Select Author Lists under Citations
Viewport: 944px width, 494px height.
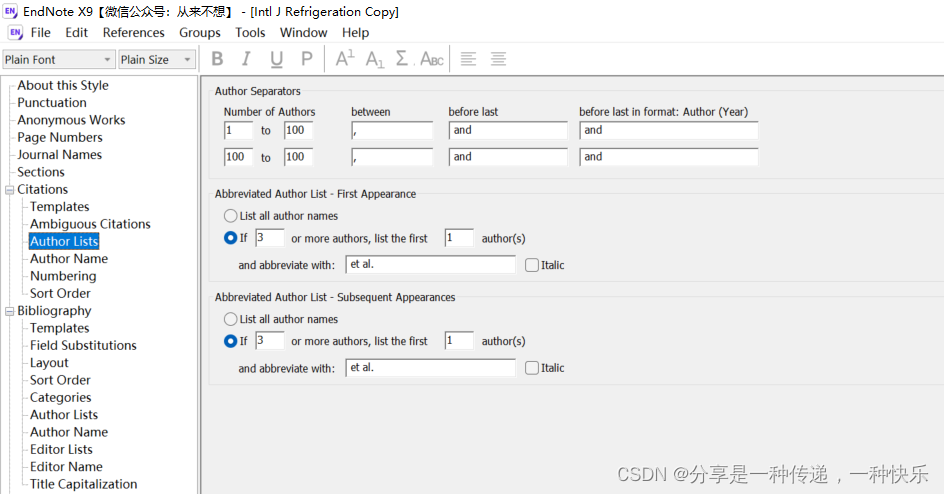[64, 241]
